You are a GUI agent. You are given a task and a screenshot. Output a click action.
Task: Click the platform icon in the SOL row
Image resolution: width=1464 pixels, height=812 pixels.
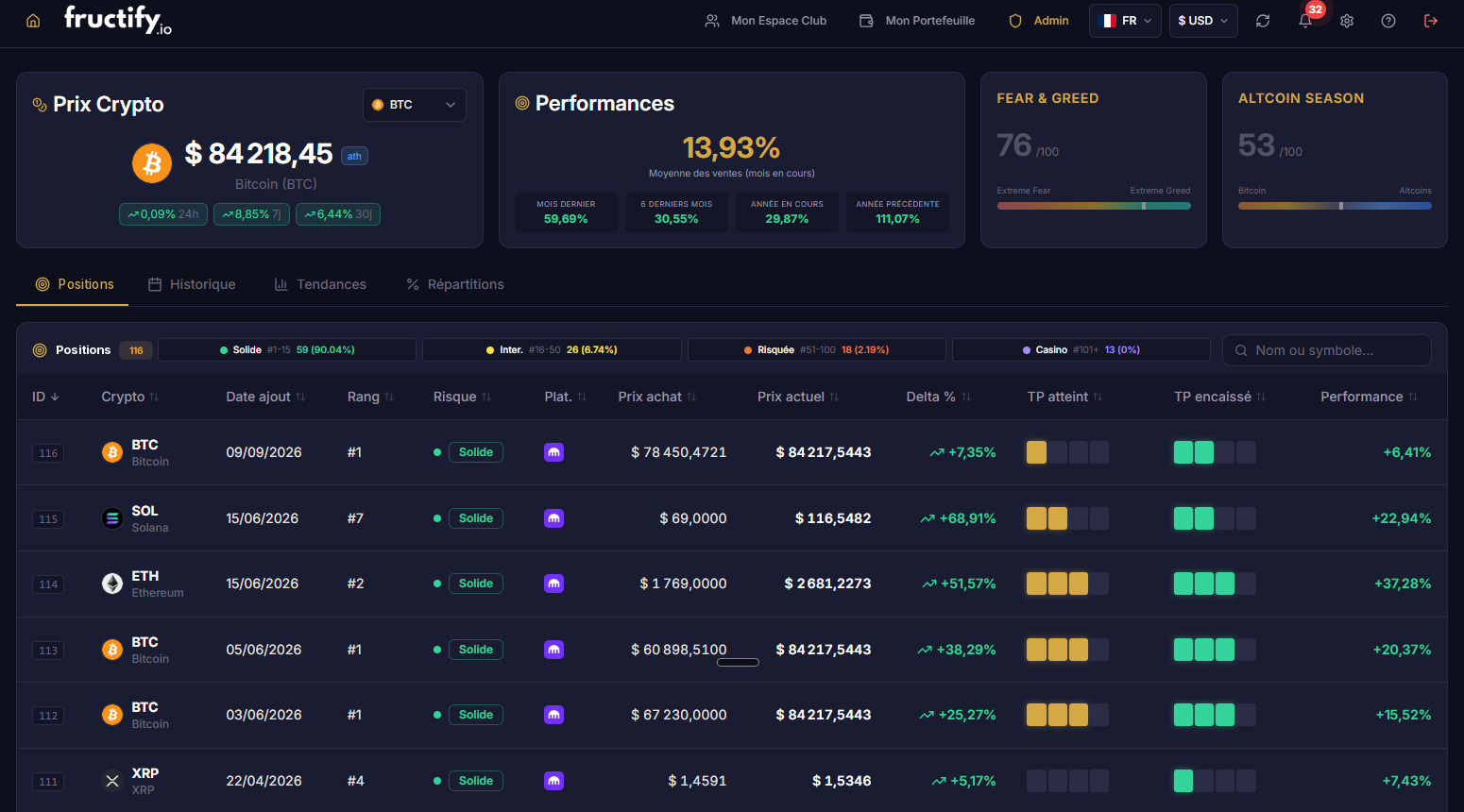click(x=554, y=518)
